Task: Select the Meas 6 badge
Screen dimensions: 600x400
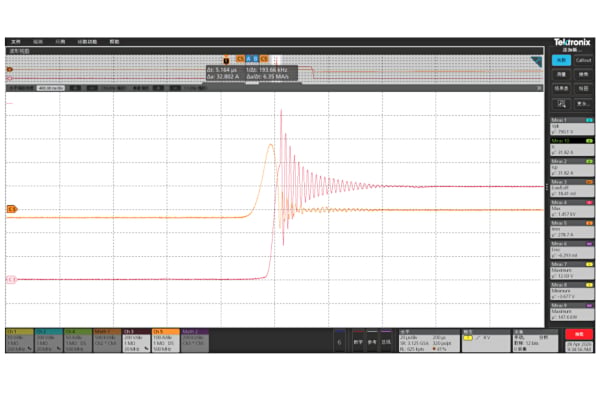Action: click(572, 250)
